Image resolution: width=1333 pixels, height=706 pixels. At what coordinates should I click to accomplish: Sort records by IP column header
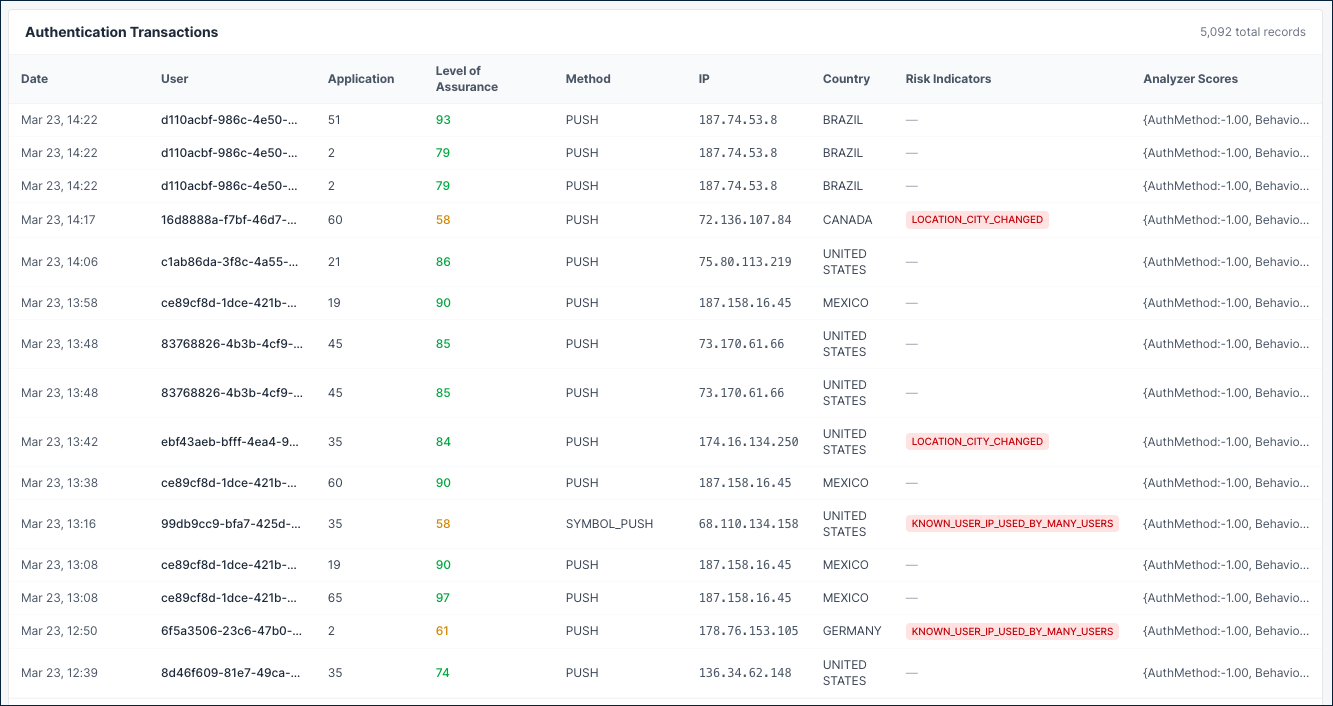pos(704,78)
